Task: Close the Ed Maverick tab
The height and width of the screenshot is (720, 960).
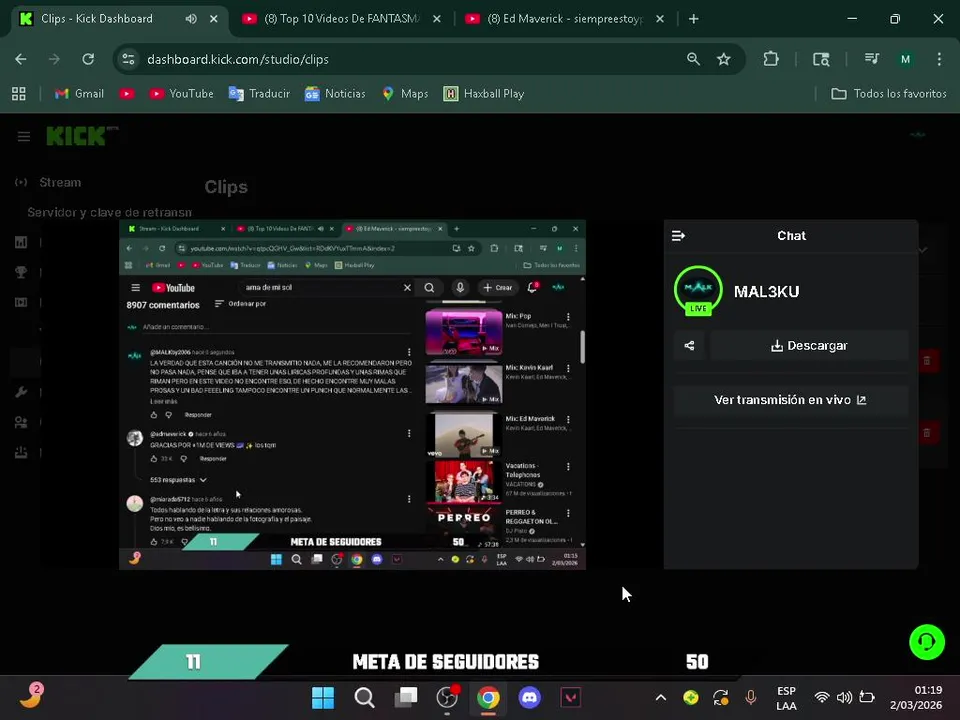Action: click(x=659, y=19)
